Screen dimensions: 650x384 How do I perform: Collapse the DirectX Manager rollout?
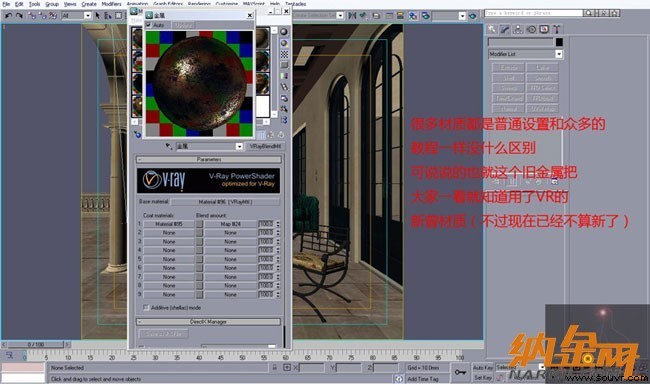point(209,322)
